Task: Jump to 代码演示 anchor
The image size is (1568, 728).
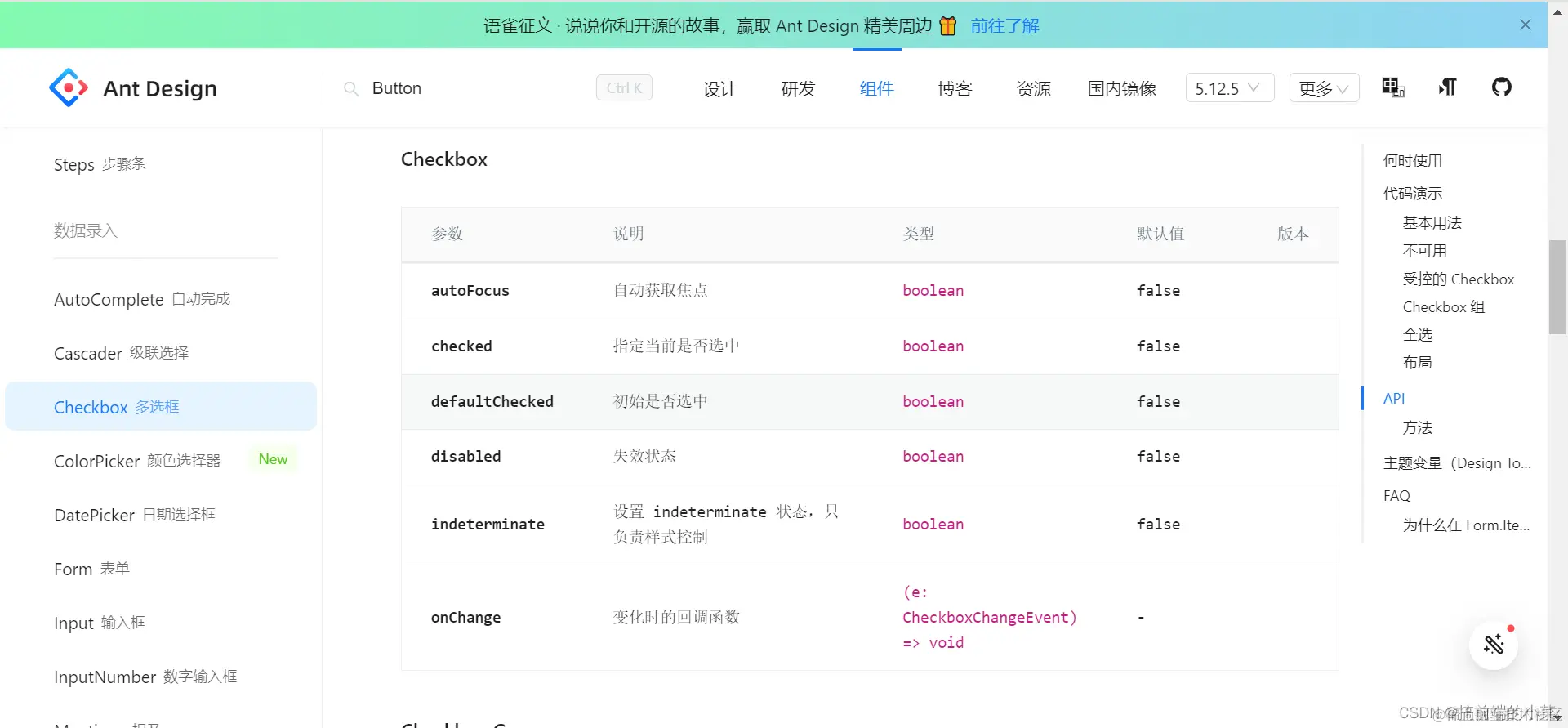Action: click(x=1412, y=193)
